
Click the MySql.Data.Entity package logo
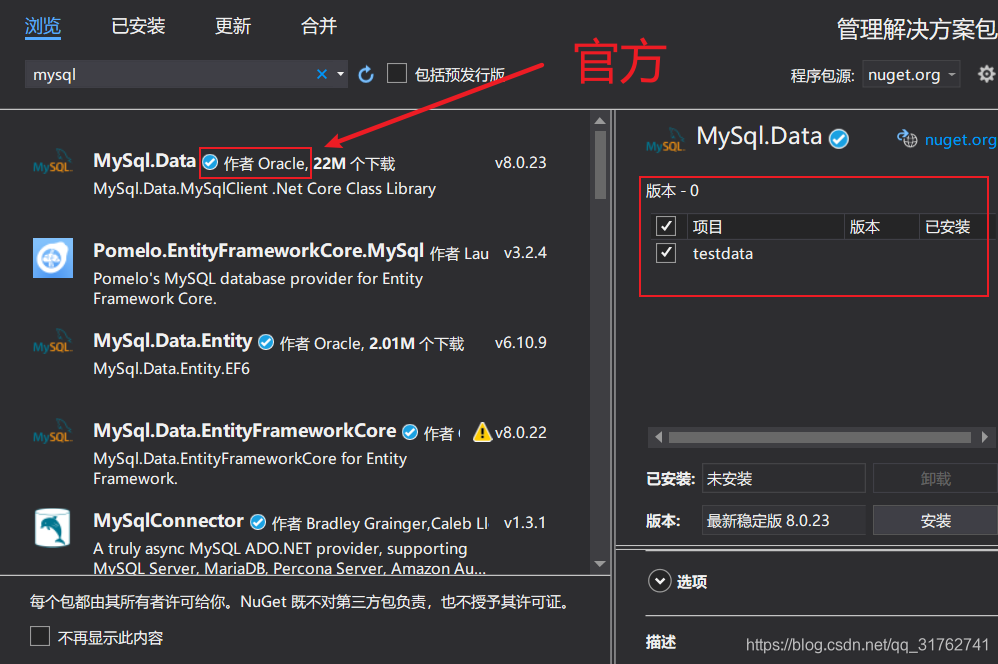53,342
